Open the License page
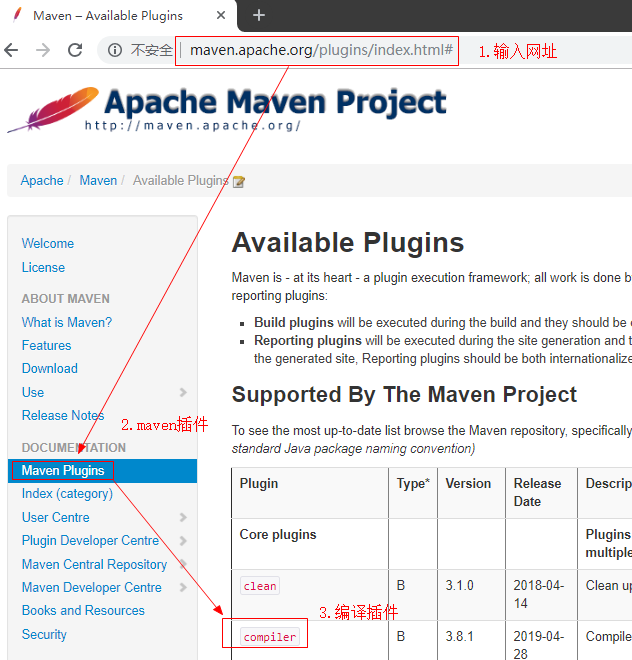 (x=43, y=267)
